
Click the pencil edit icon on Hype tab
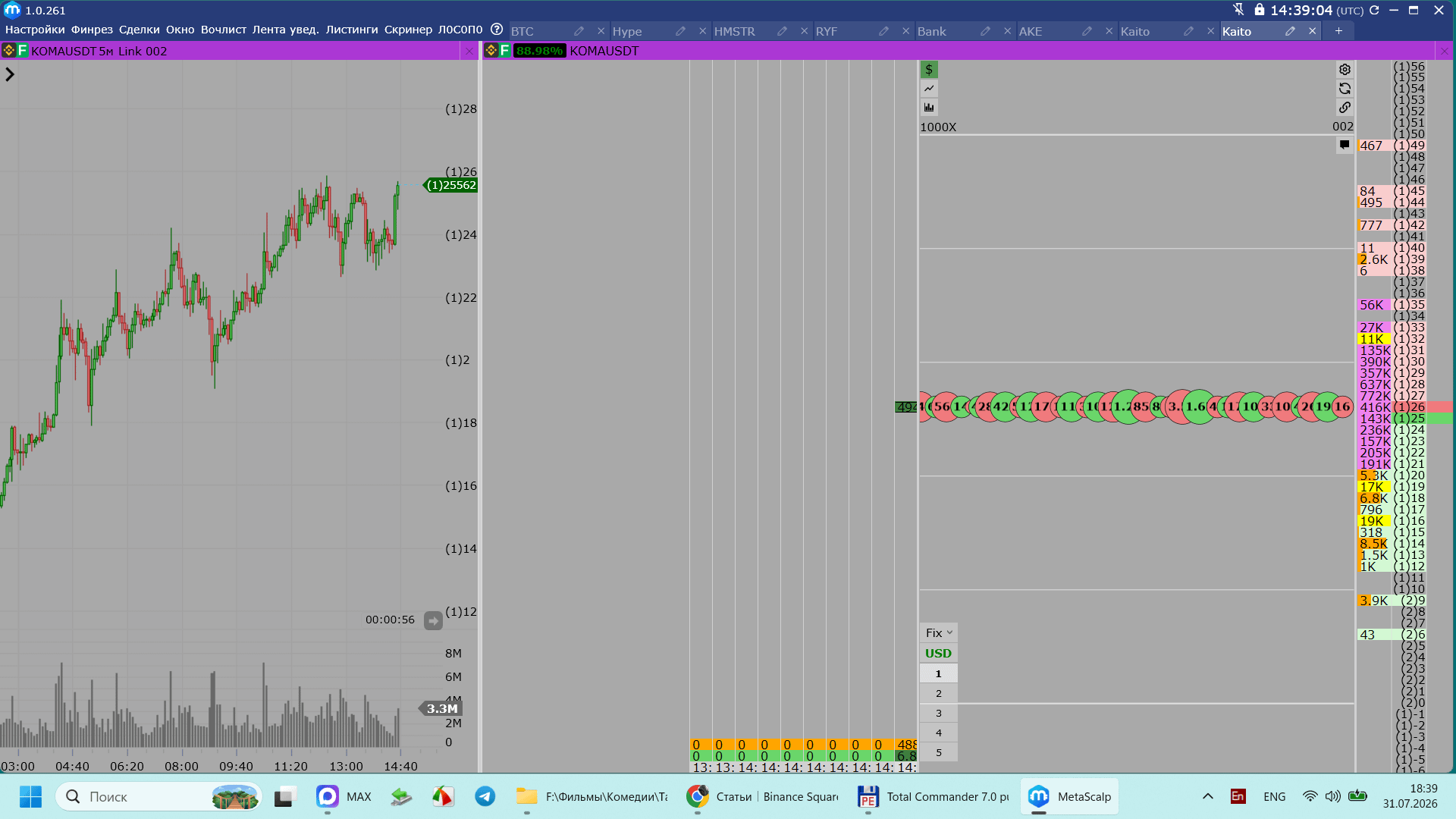(680, 31)
